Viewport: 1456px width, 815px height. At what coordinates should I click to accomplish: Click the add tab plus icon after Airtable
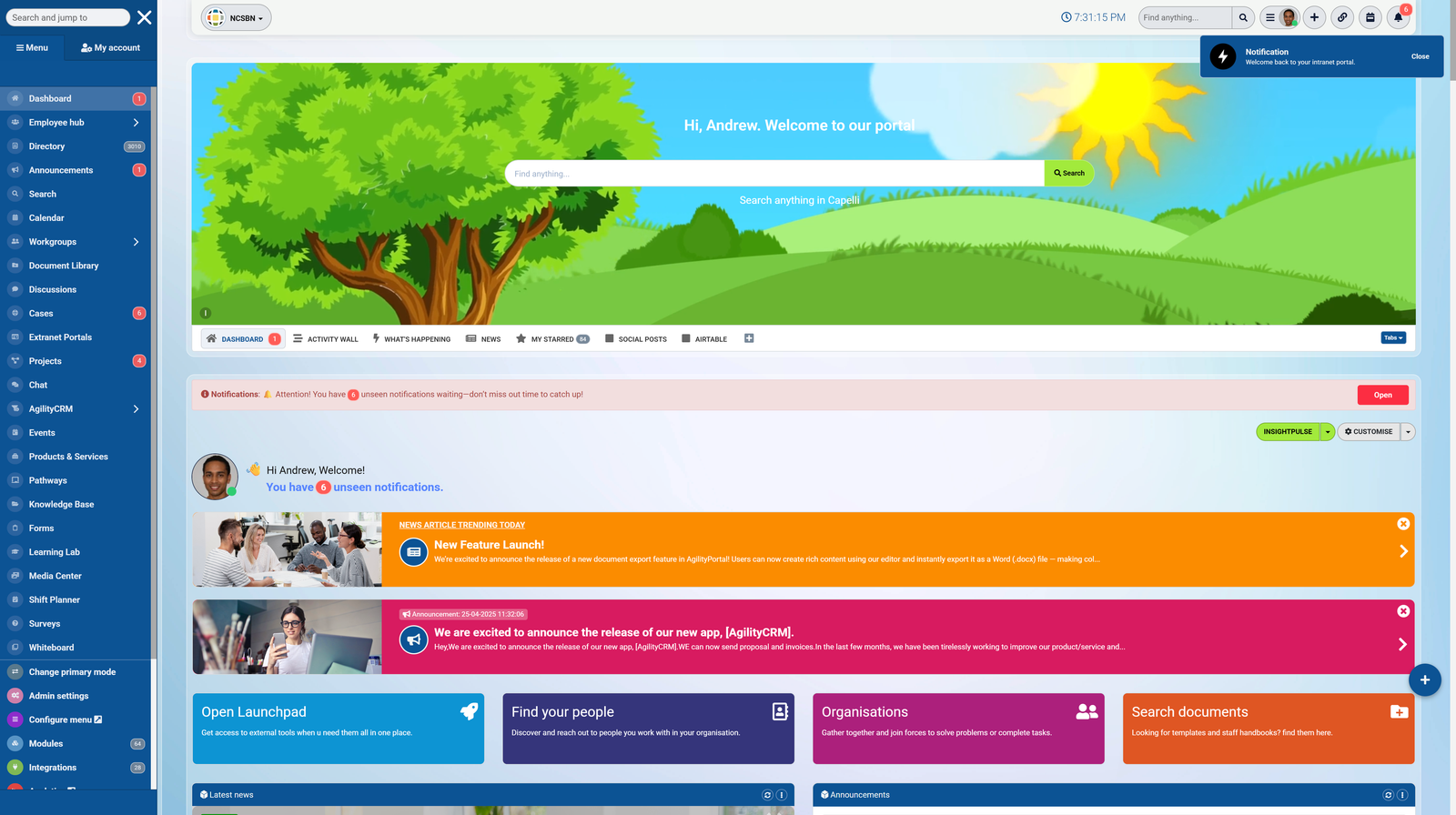tap(749, 338)
